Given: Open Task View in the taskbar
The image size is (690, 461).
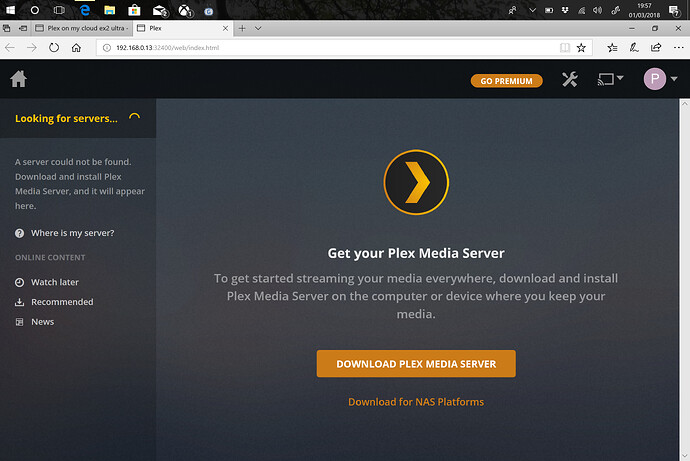Looking at the screenshot, I should point(59,10).
